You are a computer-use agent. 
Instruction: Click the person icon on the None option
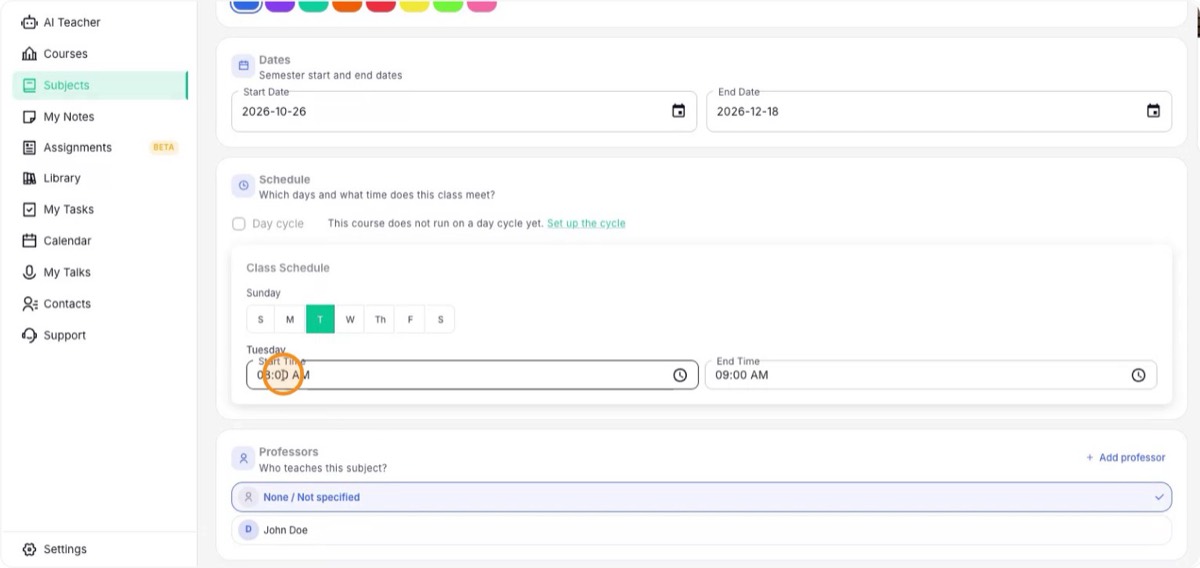click(x=249, y=497)
